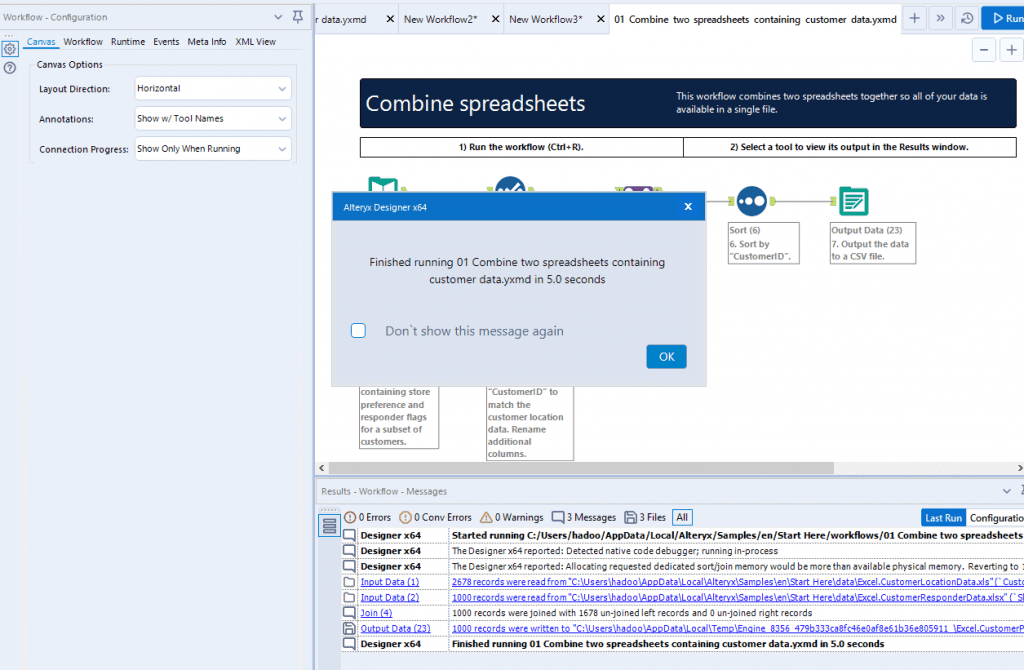Viewport: 1024px width, 670px height.
Task: Open Join (4) link in results
Action: tap(376, 613)
